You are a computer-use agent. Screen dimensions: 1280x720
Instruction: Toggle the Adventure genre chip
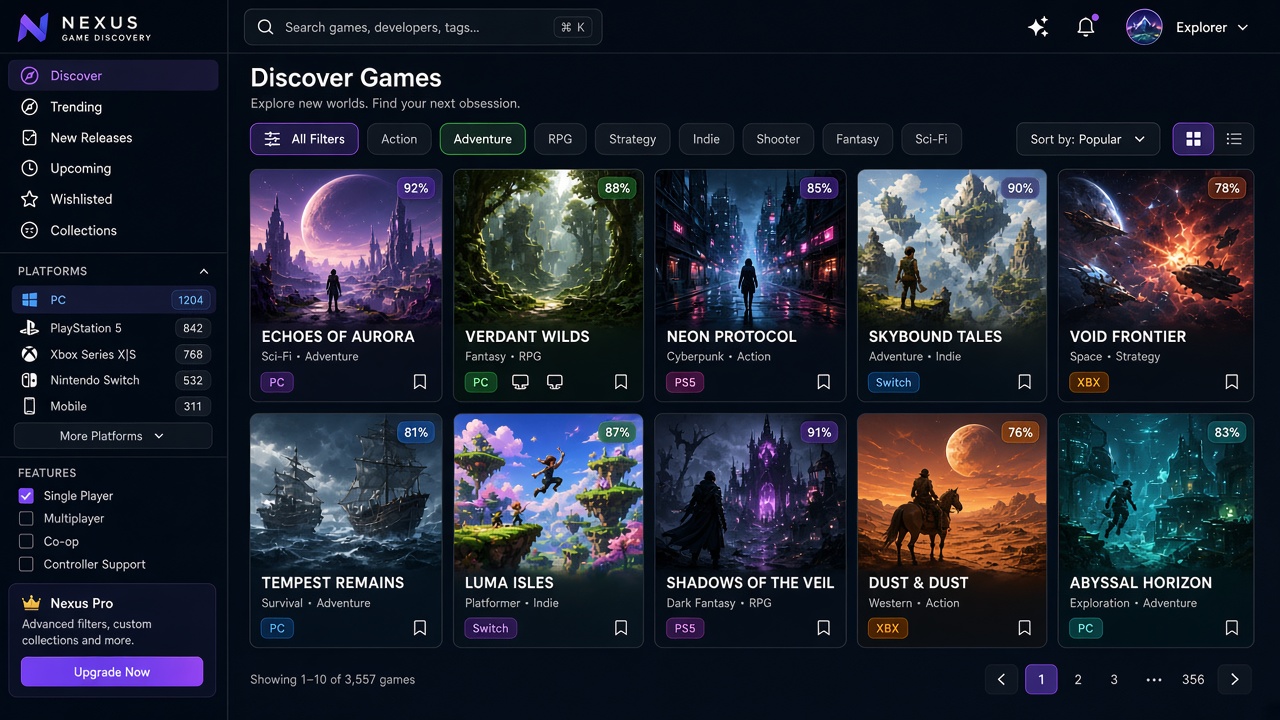point(483,139)
